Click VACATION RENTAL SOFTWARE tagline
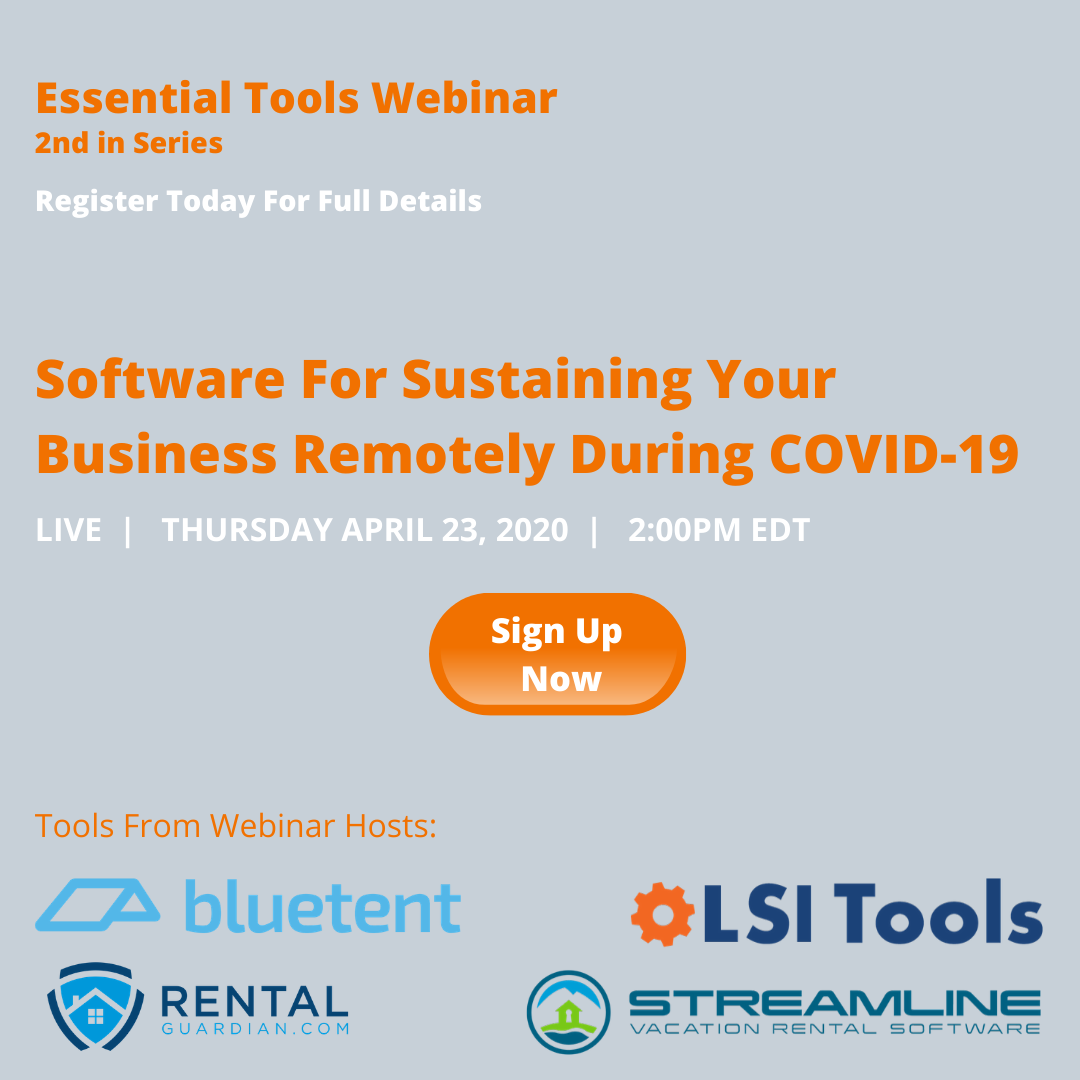This screenshot has width=1080, height=1080. click(x=835, y=1028)
